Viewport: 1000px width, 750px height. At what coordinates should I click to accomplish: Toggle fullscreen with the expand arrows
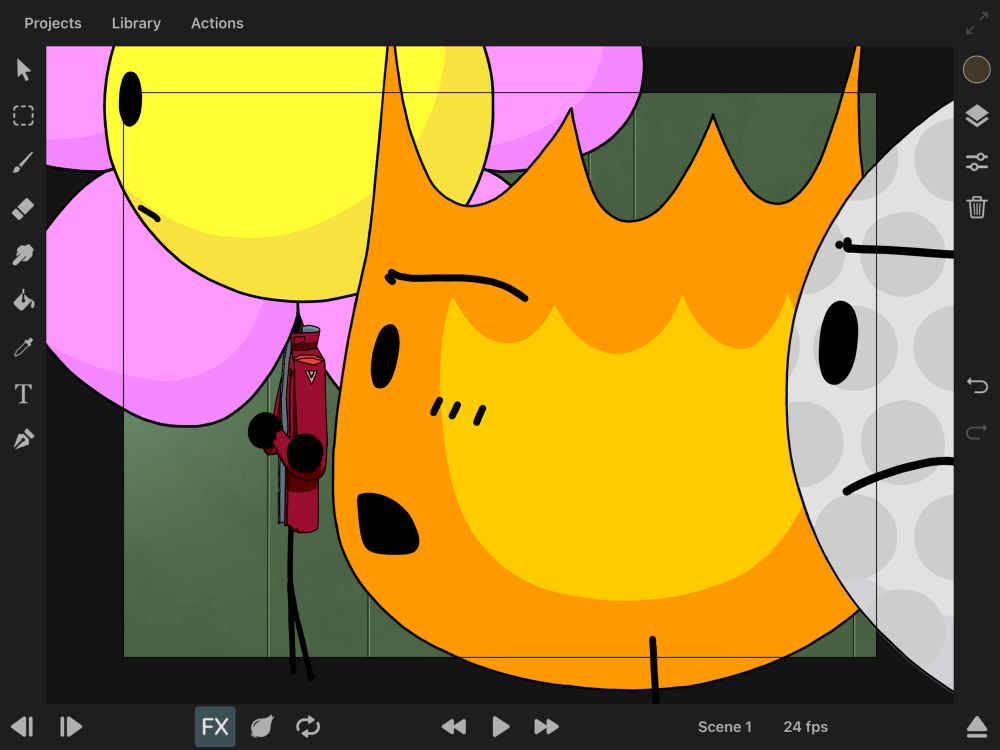click(976, 23)
